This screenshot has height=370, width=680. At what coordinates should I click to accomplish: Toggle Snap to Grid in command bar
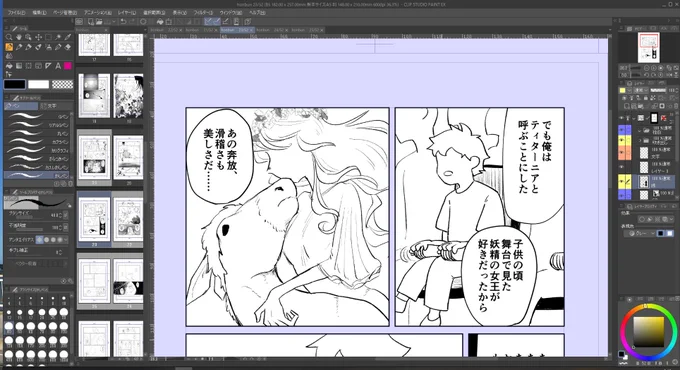[x=226, y=21]
